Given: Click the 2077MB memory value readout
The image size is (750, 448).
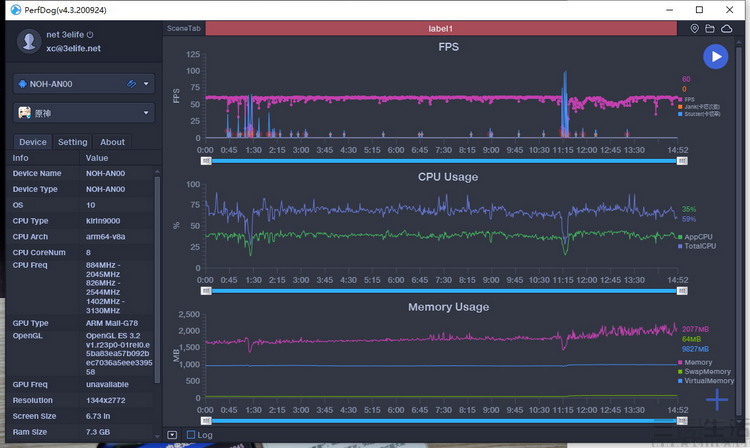Looking at the screenshot, I should click(695, 329).
